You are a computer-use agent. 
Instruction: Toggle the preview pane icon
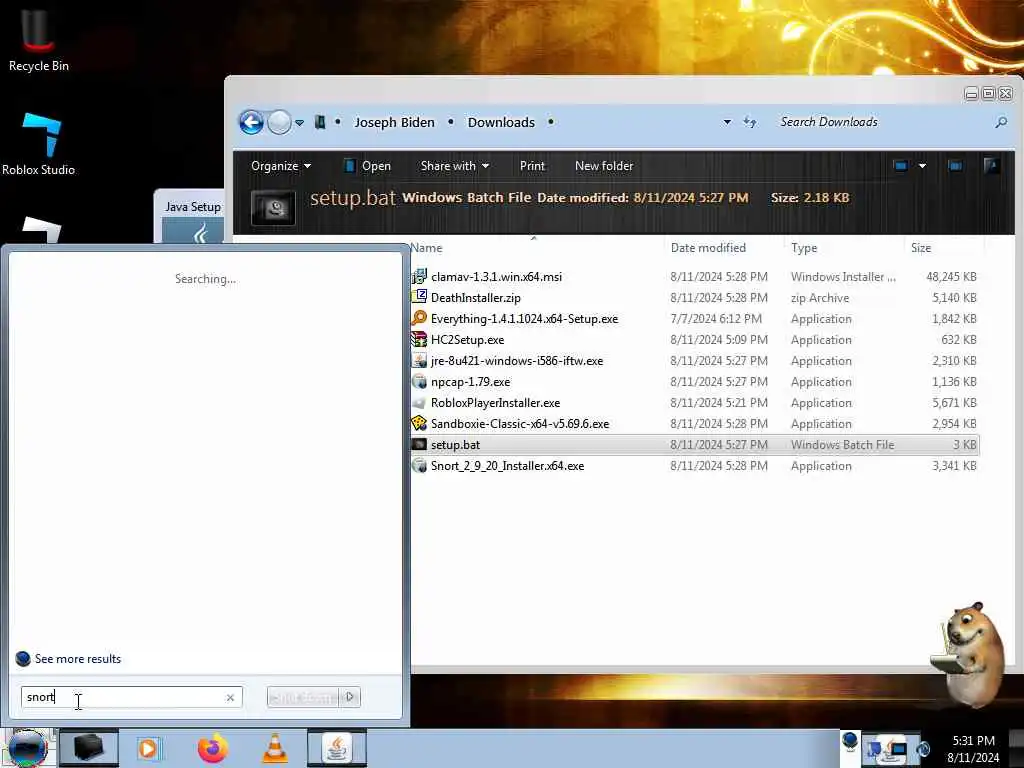click(955, 166)
